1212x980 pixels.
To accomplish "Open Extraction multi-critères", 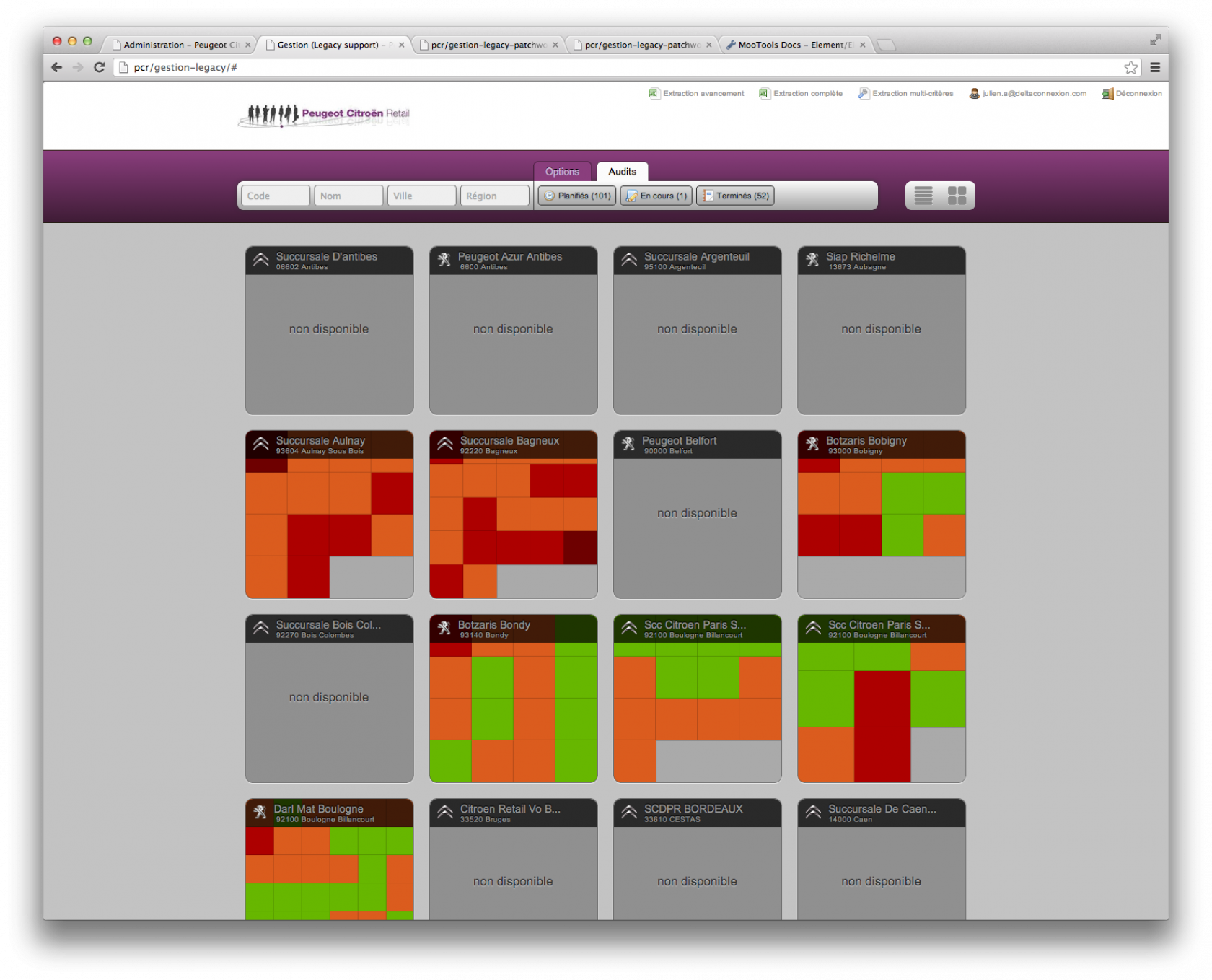I will tap(905, 93).
